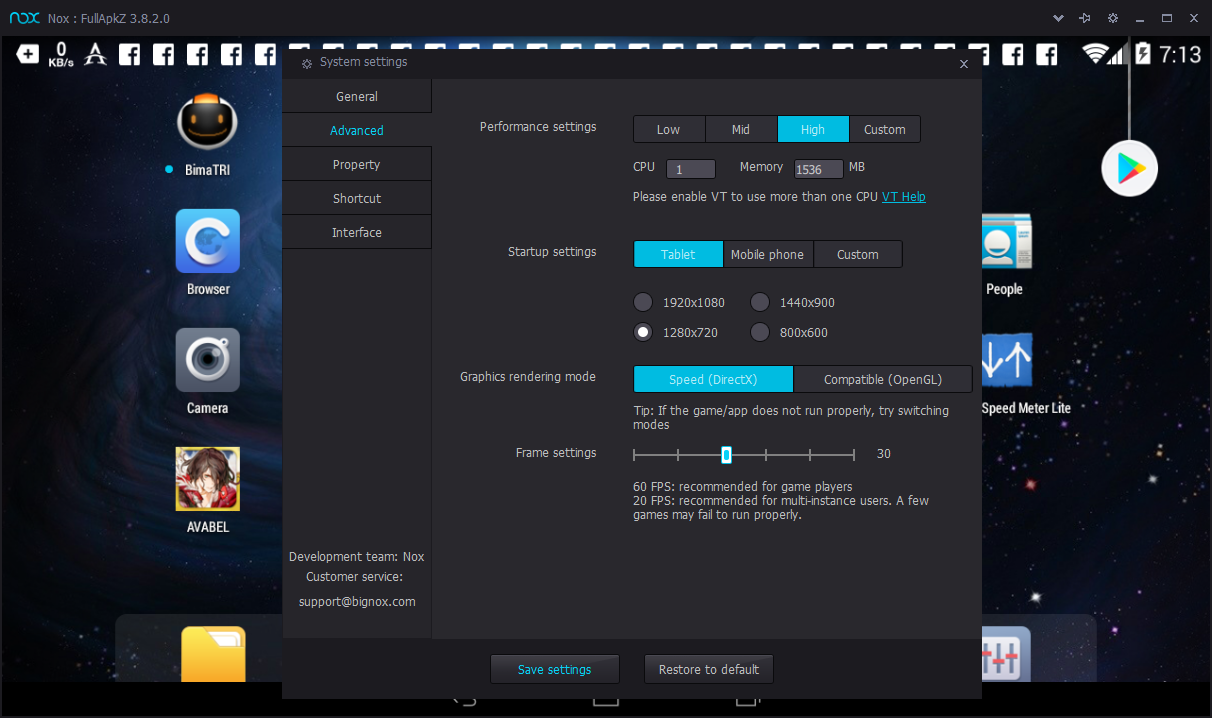Image resolution: width=1212 pixels, height=718 pixels.
Task: Click the support@bignox.com email text
Action: click(357, 601)
